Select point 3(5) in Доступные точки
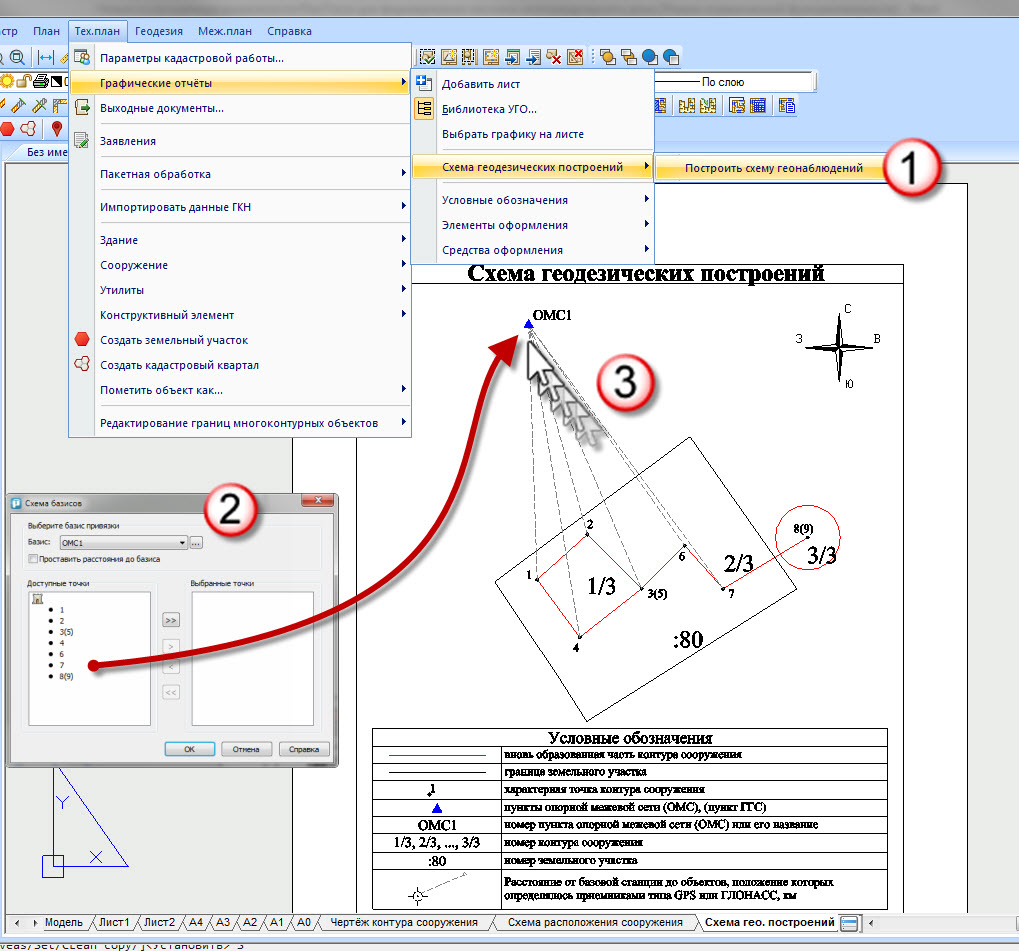The image size is (1019, 951). pos(66,632)
